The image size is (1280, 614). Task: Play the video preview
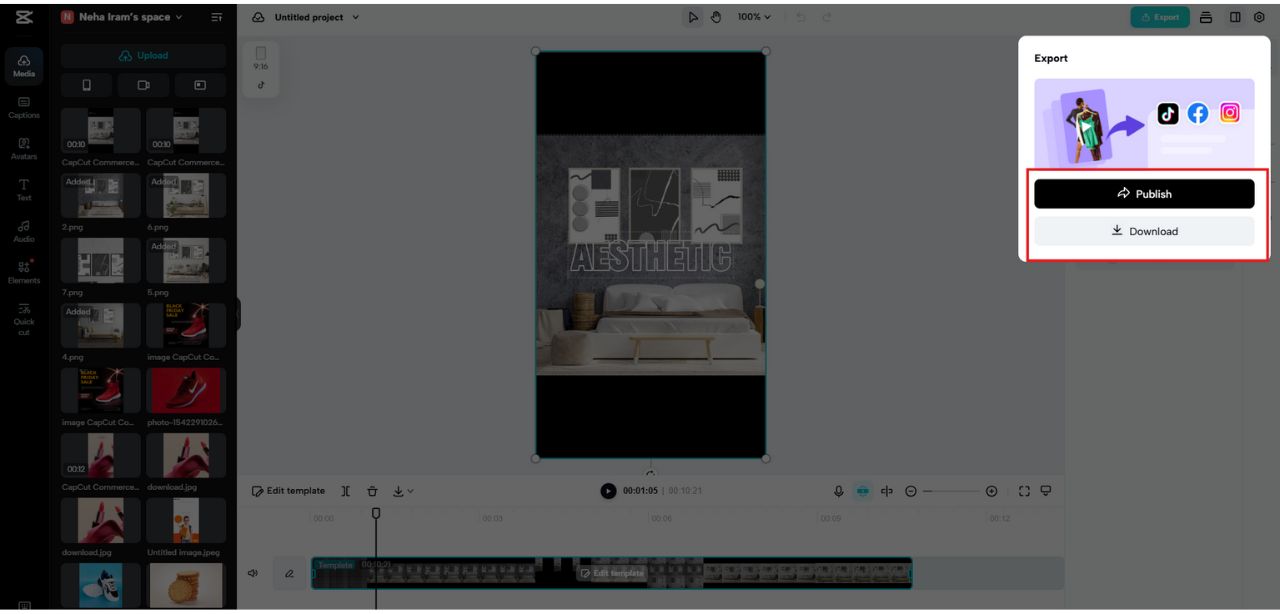(x=608, y=491)
